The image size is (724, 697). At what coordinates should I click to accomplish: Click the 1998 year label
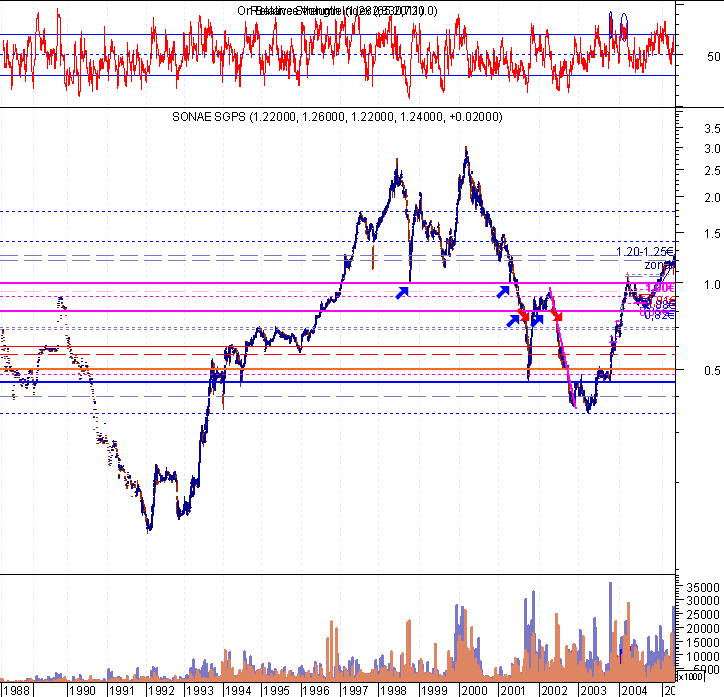394,691
